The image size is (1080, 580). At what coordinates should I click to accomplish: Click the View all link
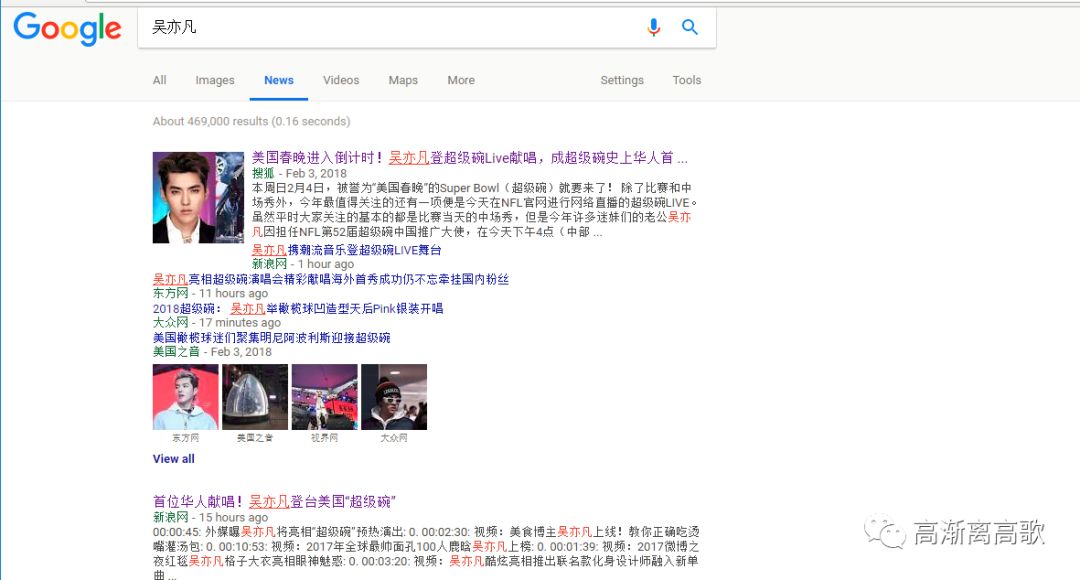coord(174,459)
